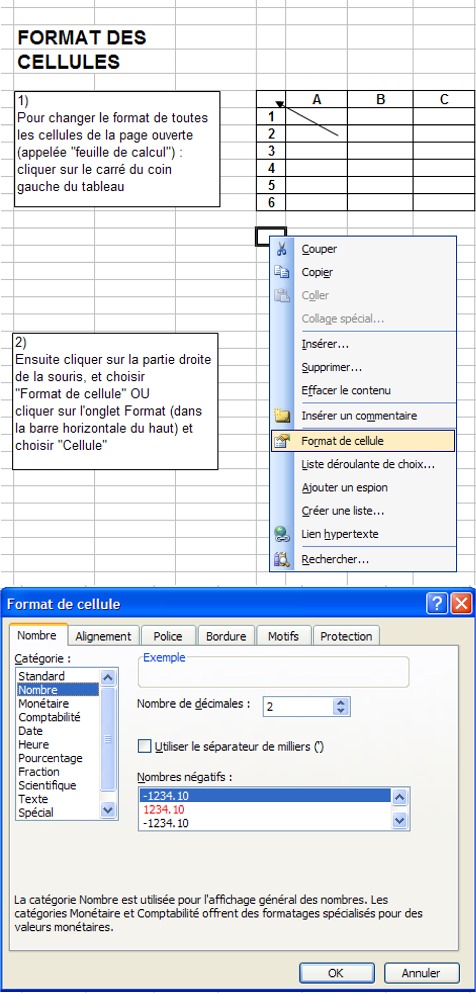The width and height of the screenshot is (476, 993).
Task: Open the Bordure tab
Action: (x=226, y=636)
